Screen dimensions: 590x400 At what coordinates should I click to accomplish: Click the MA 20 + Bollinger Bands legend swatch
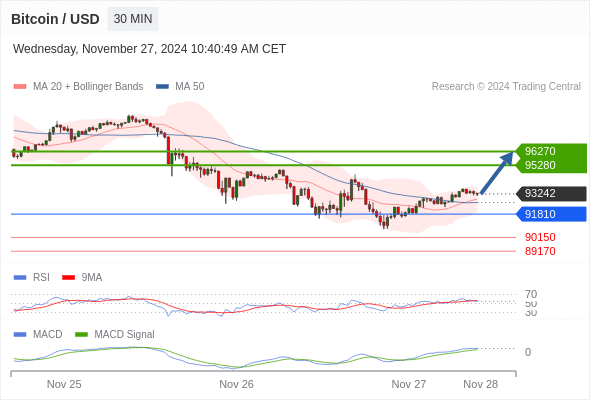[20, 87]
